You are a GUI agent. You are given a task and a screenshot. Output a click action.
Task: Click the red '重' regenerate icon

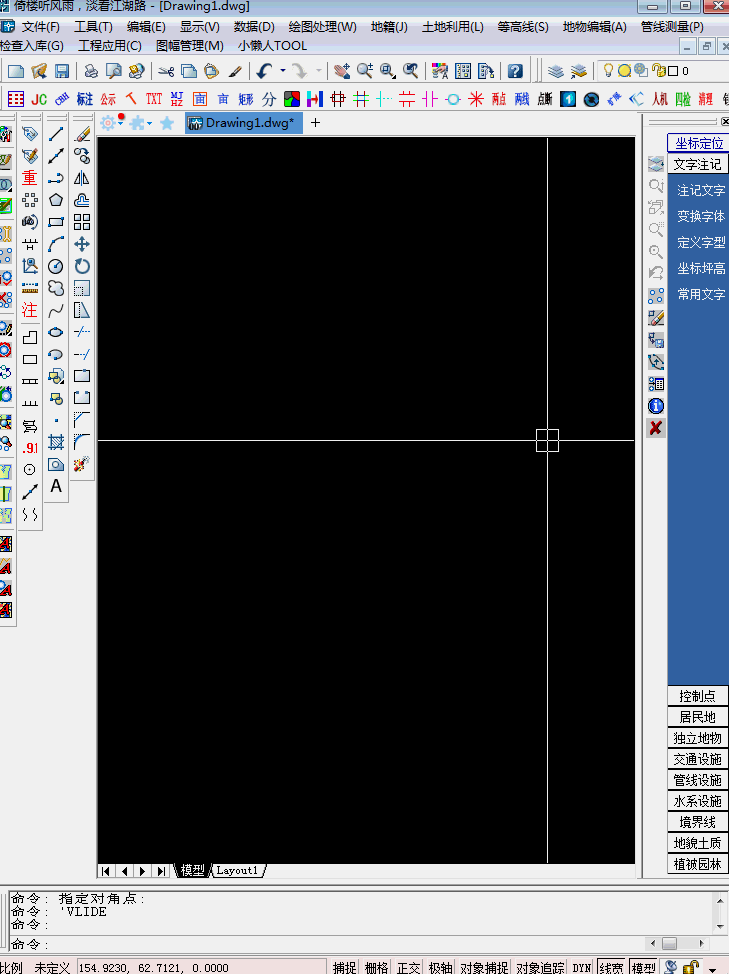coord(30,178)
